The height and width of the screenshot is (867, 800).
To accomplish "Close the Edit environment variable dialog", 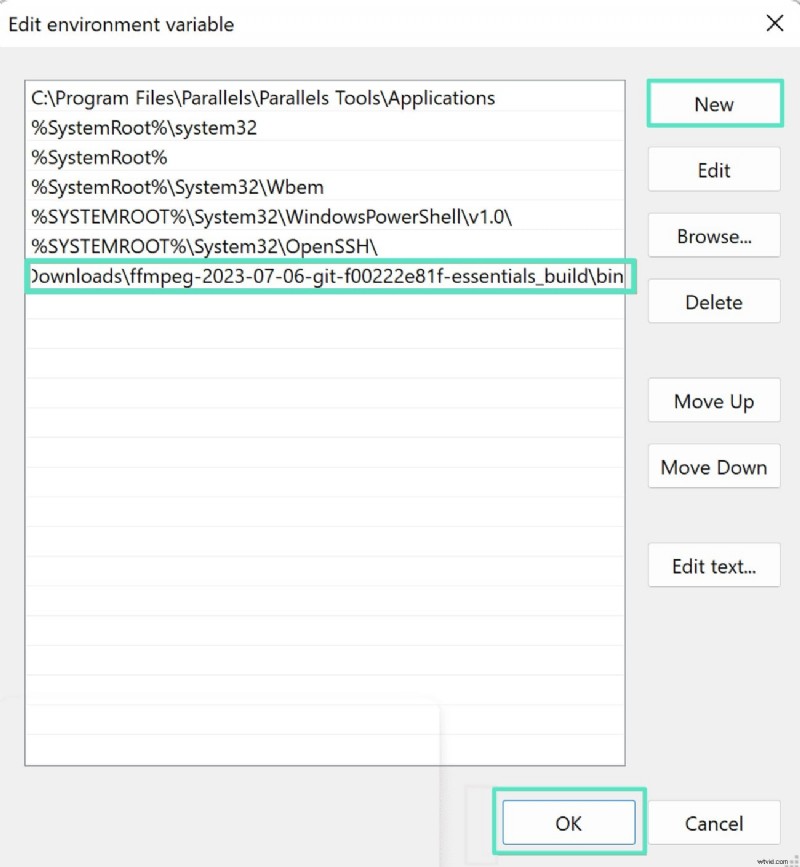I will pyautogui.click(x=775, y=23).
